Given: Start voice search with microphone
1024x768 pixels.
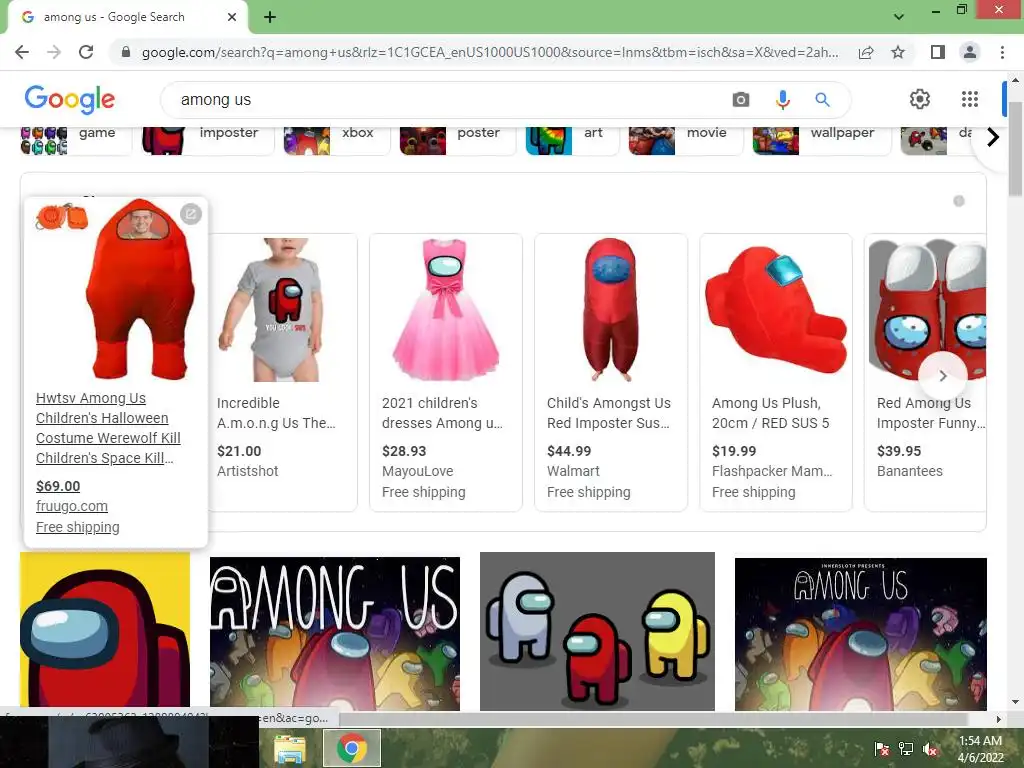Looking at the screenshot, I should tap(782, 100).
